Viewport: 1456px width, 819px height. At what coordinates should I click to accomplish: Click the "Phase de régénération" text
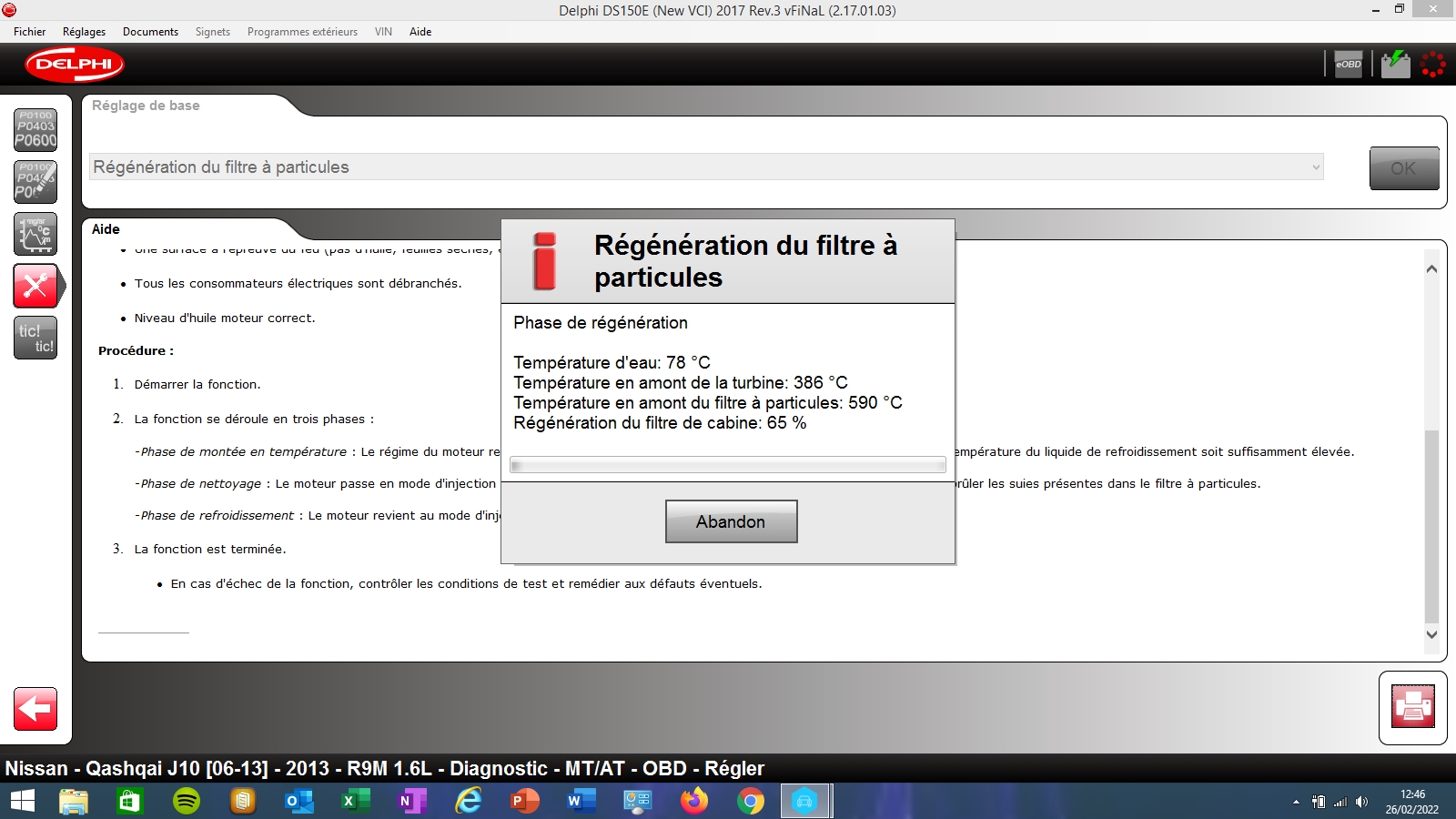click(601, 323)
